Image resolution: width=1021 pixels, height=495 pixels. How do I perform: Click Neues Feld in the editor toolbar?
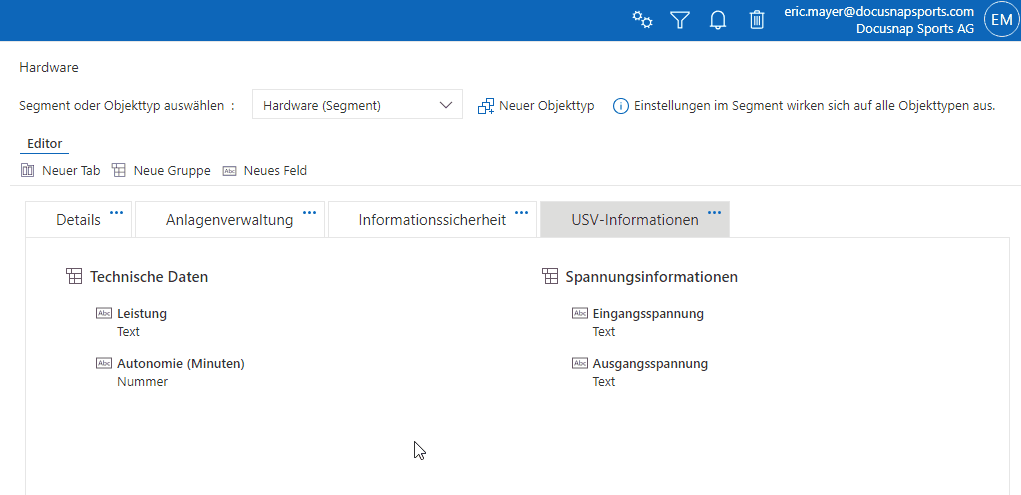[x=265, y=171]
